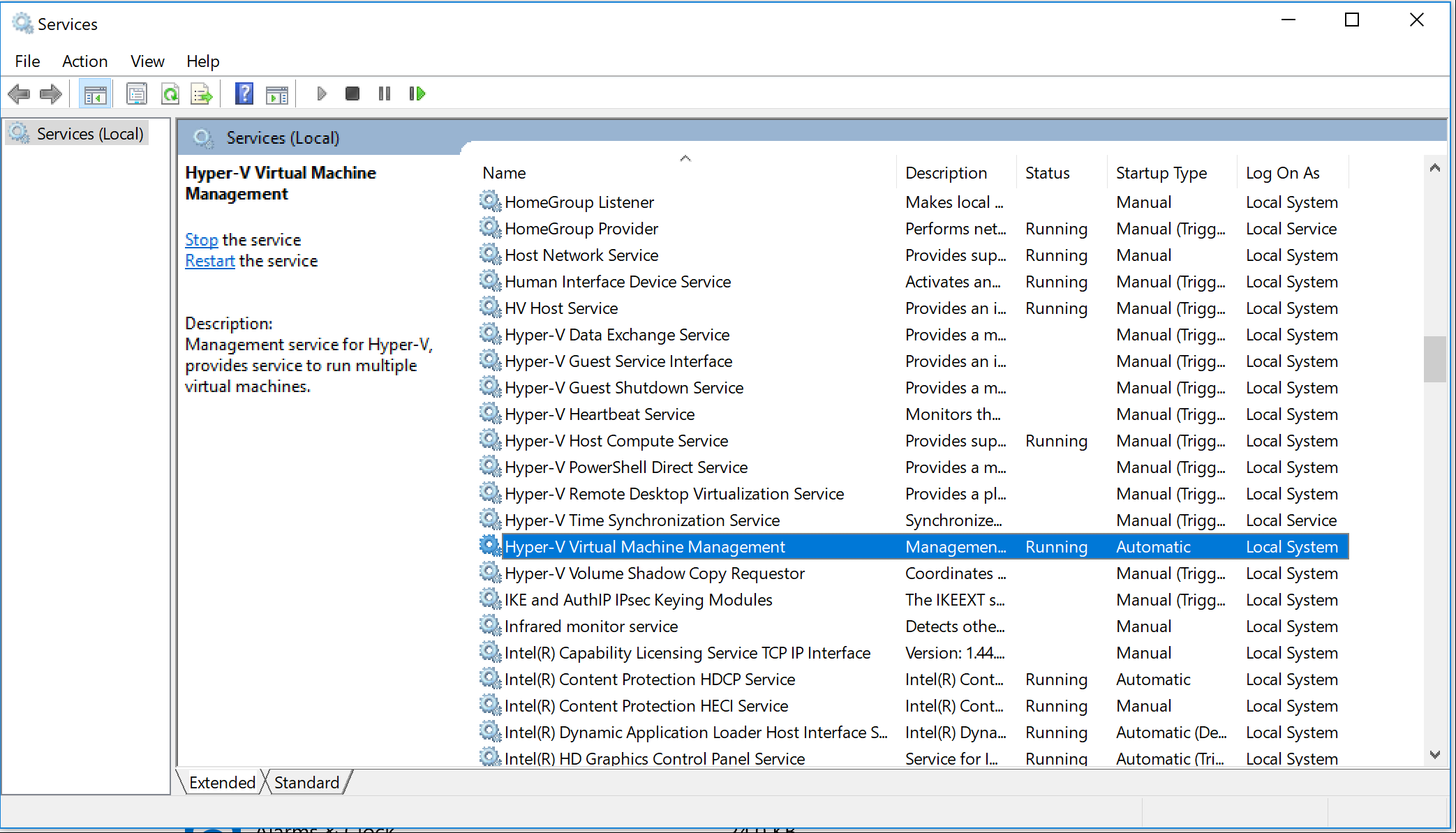This screenshot has height=833, width=1456.
Task: Click the Export List toolbar icon
Action: click(202, 93)
